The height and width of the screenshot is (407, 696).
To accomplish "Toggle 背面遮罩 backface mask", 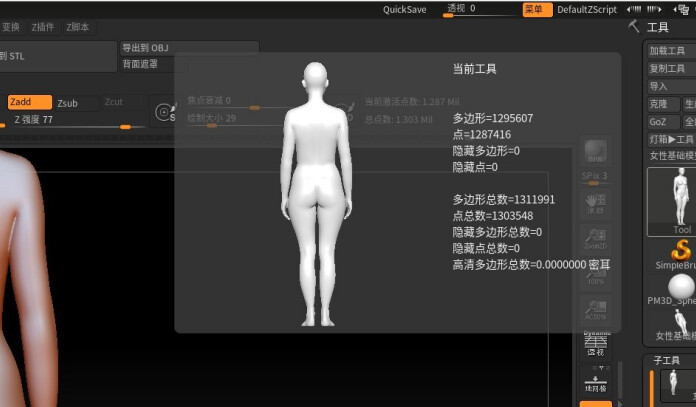I will coord(140,64).
